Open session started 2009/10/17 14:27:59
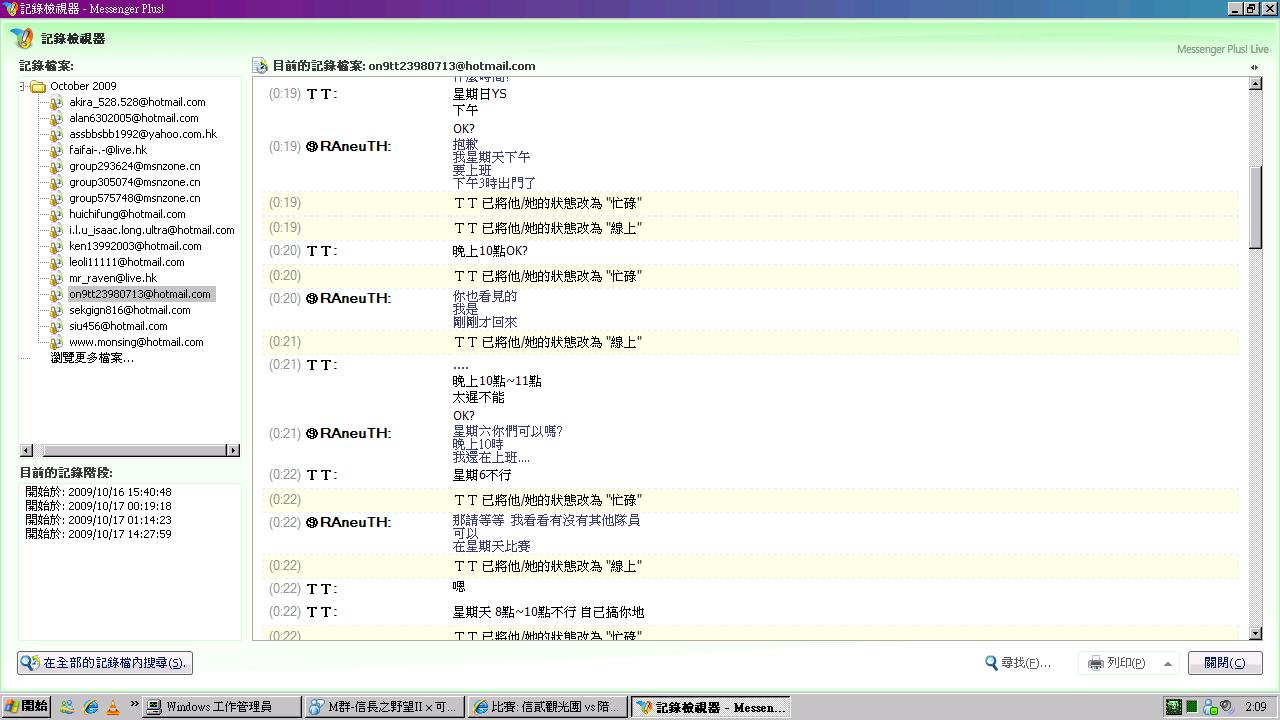The width and height of the screenshot is (1280, 720). tap(98, 534)
